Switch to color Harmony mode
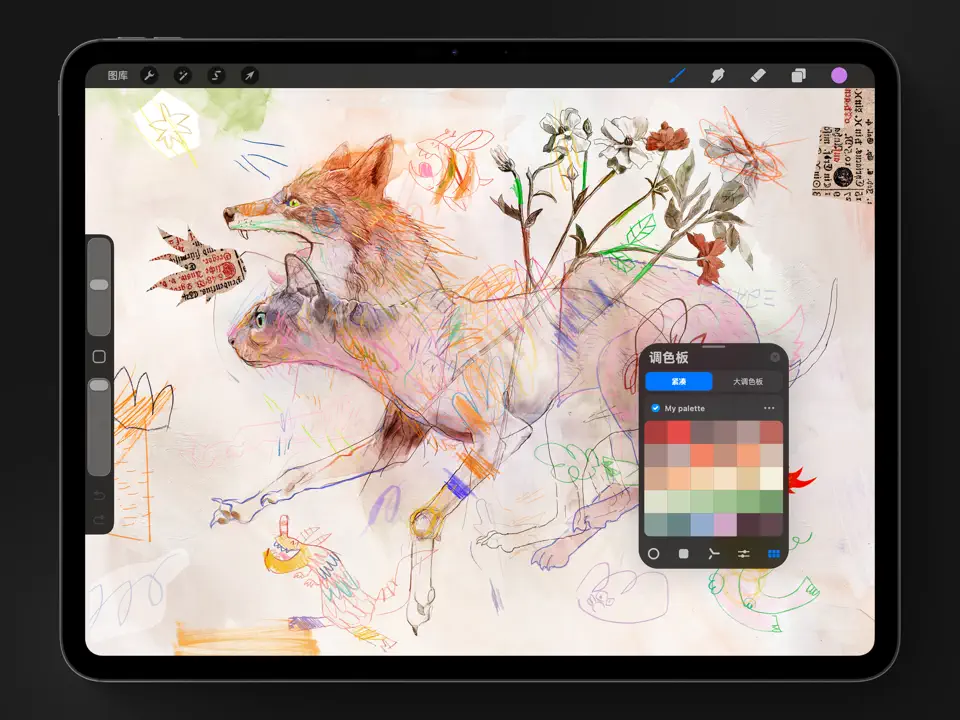Screen dimensions: 960x720 714,553
